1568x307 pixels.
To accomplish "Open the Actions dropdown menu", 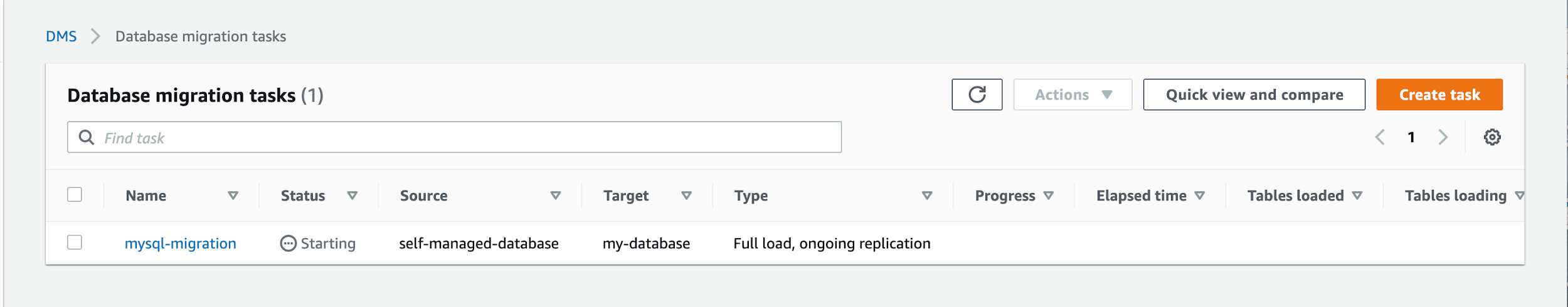I will tap(1072, 95).
